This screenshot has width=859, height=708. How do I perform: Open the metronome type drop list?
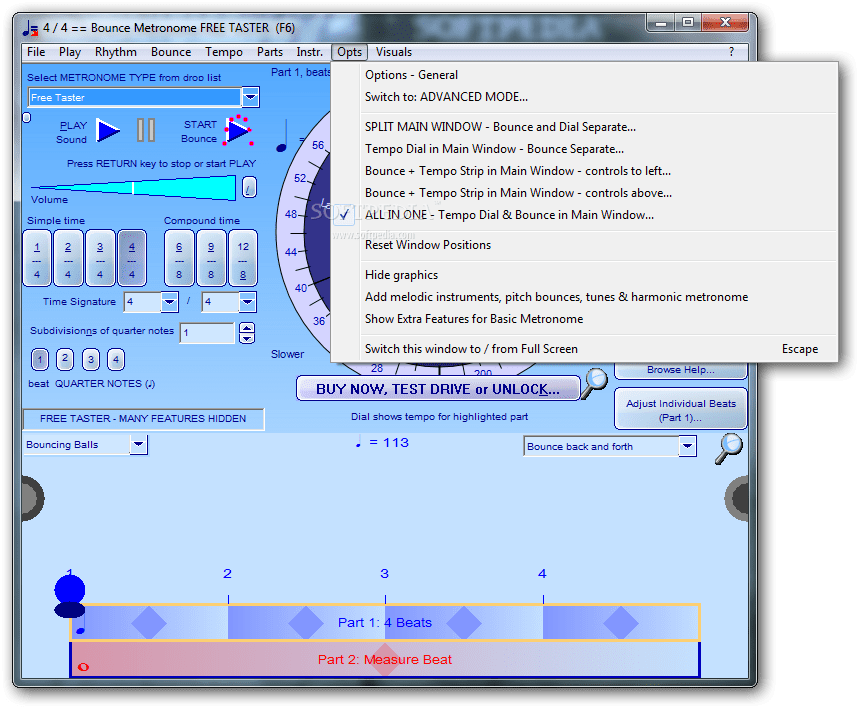[252, 98]
